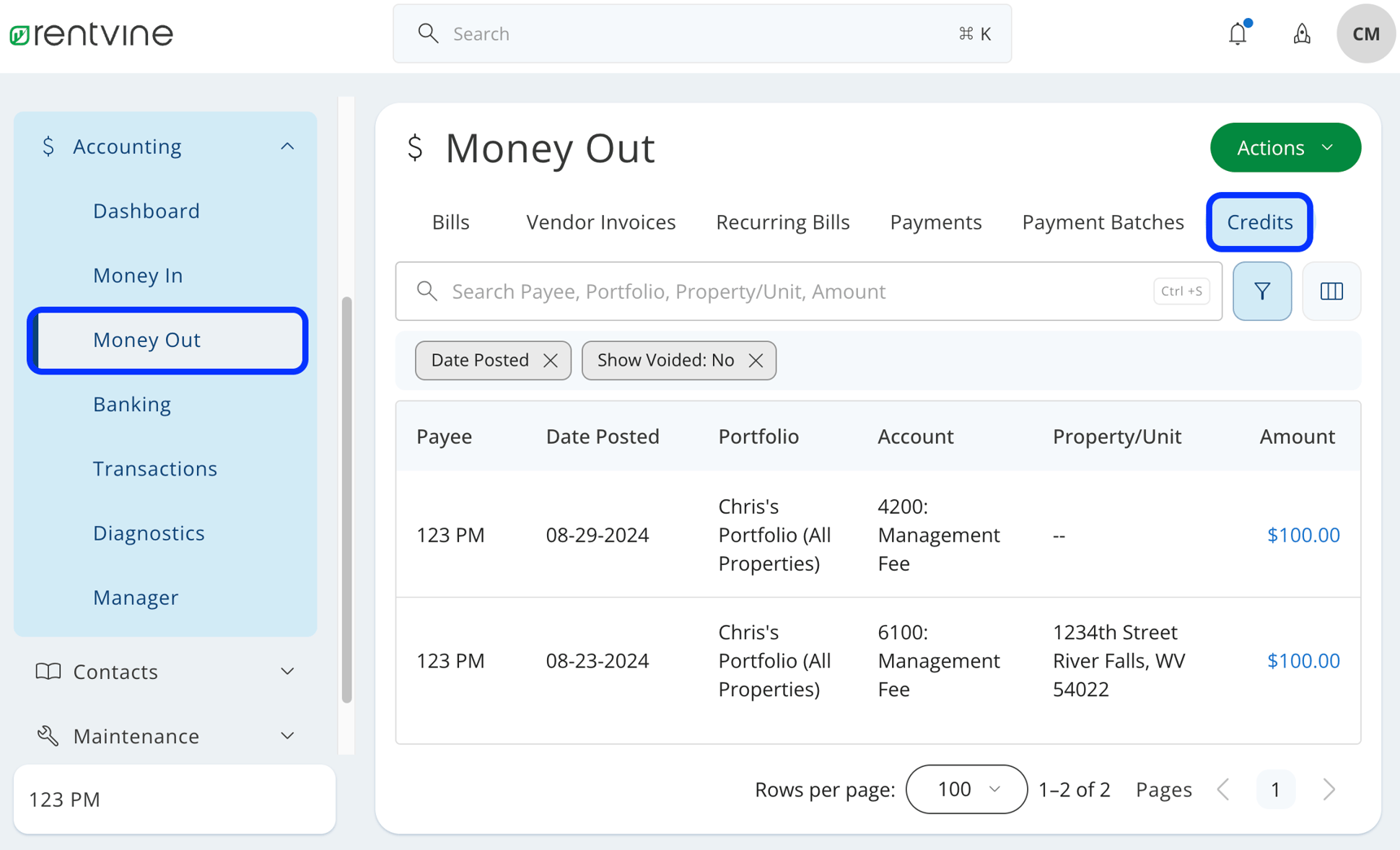Go to the next page arrow

pos(1328,789)
